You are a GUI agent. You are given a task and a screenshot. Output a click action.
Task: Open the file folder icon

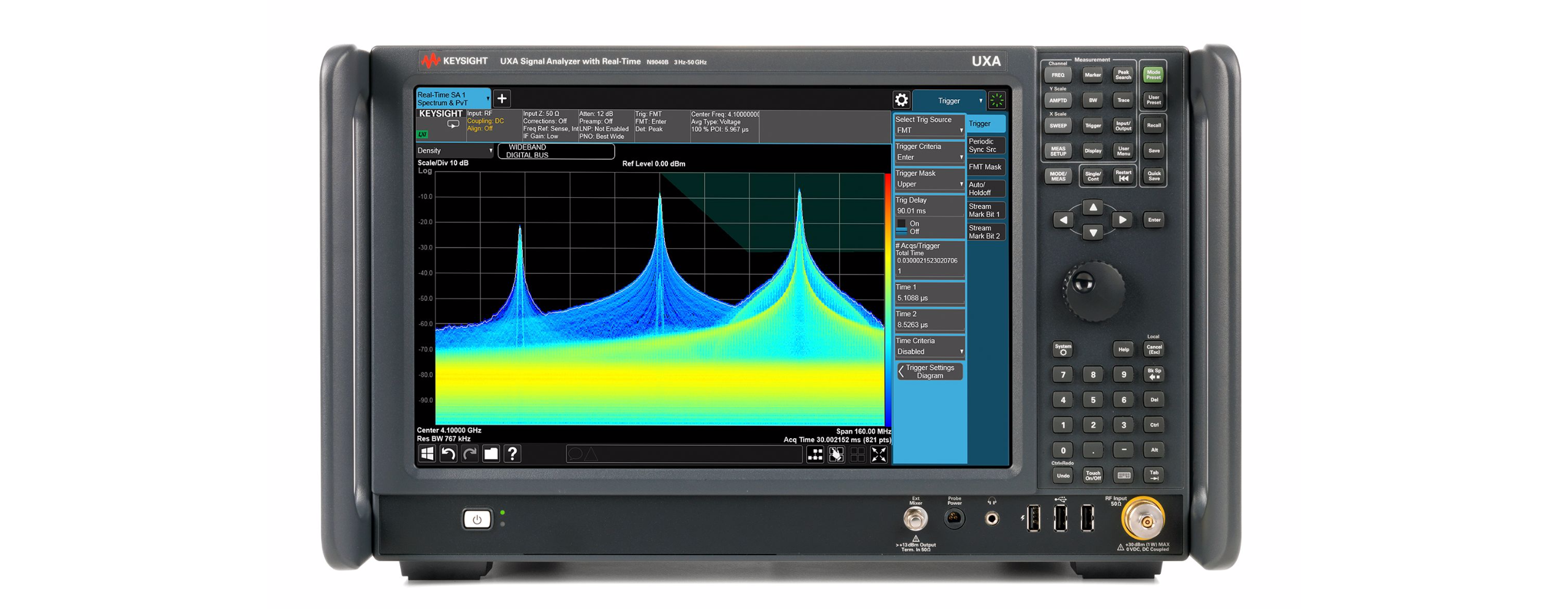[491, 453]
